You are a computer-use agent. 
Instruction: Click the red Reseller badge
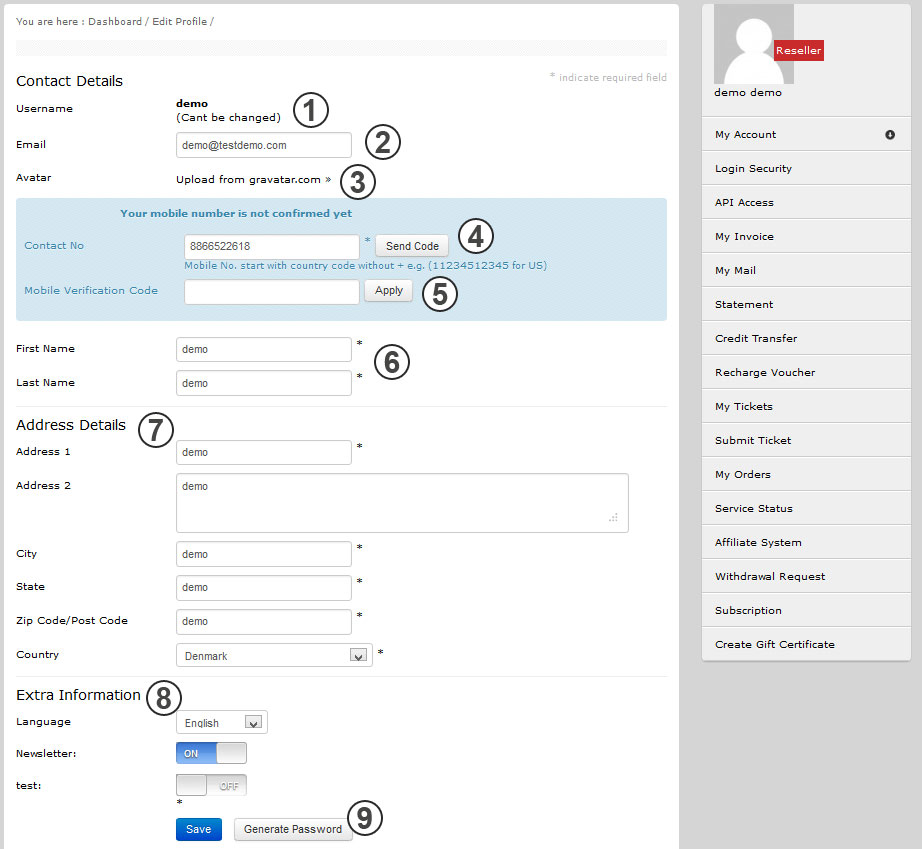tap(798, 51)
